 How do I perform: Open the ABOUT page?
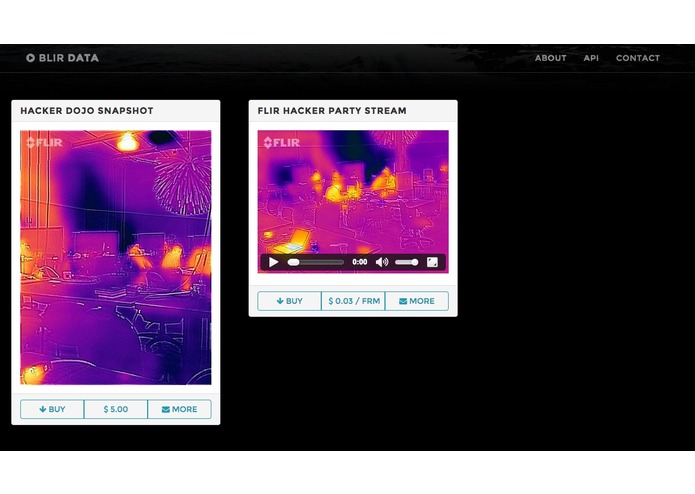coord(550,58)
